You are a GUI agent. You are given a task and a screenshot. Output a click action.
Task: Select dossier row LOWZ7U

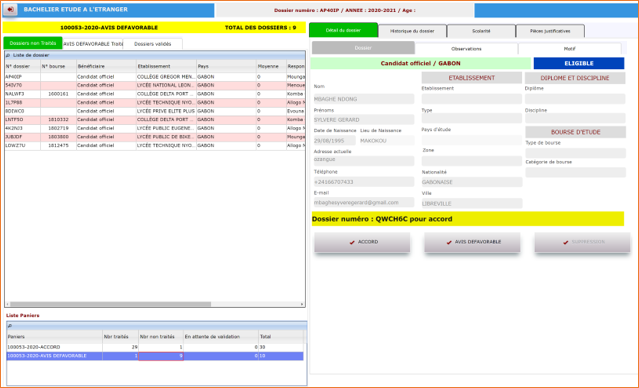coord(154,146)
